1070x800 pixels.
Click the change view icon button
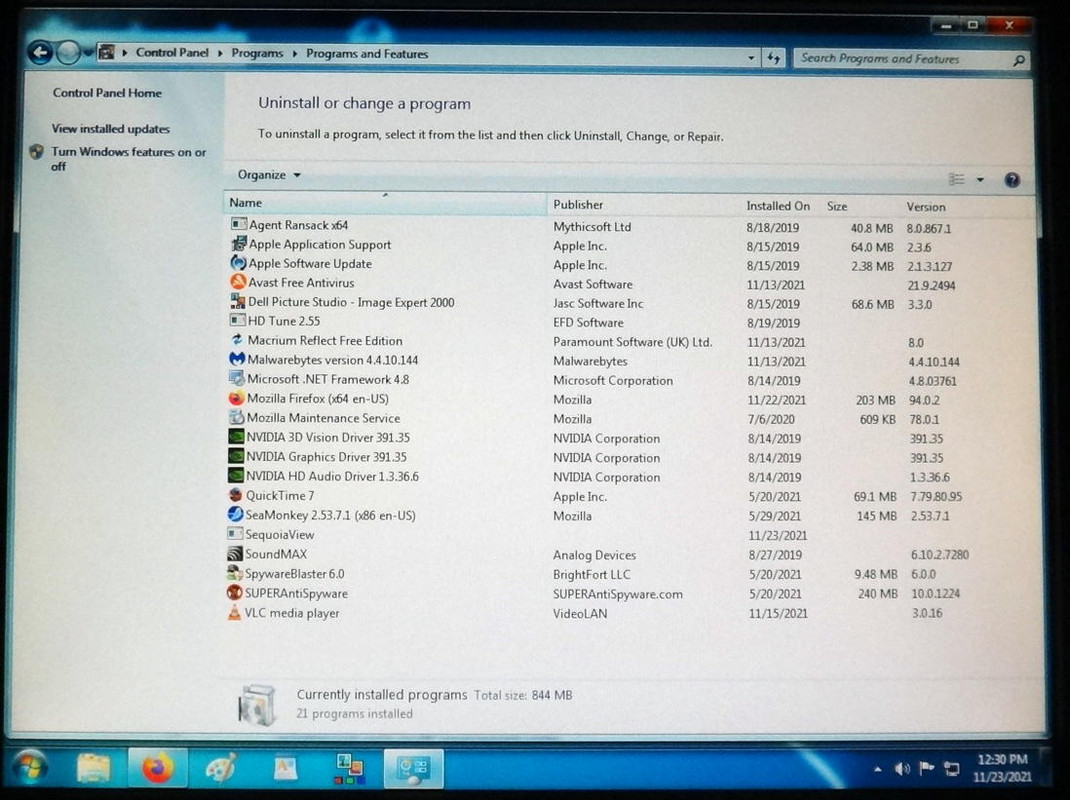click(957, 179)
